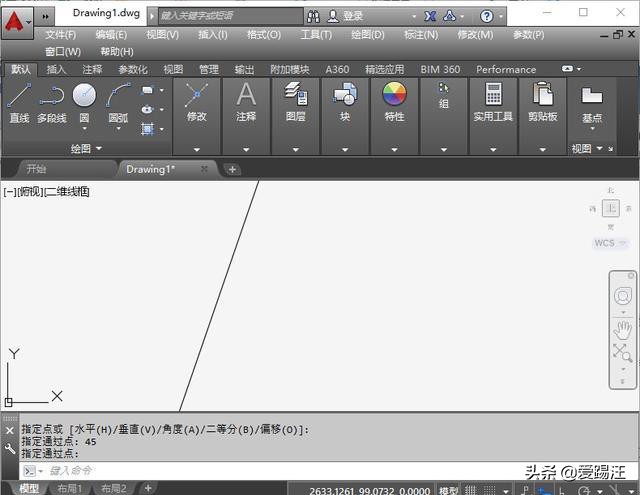This screenshot has width=640, height=495.
Task: Click the 注释 (Annotation) text icon
Action: click(x=246, y=100)
